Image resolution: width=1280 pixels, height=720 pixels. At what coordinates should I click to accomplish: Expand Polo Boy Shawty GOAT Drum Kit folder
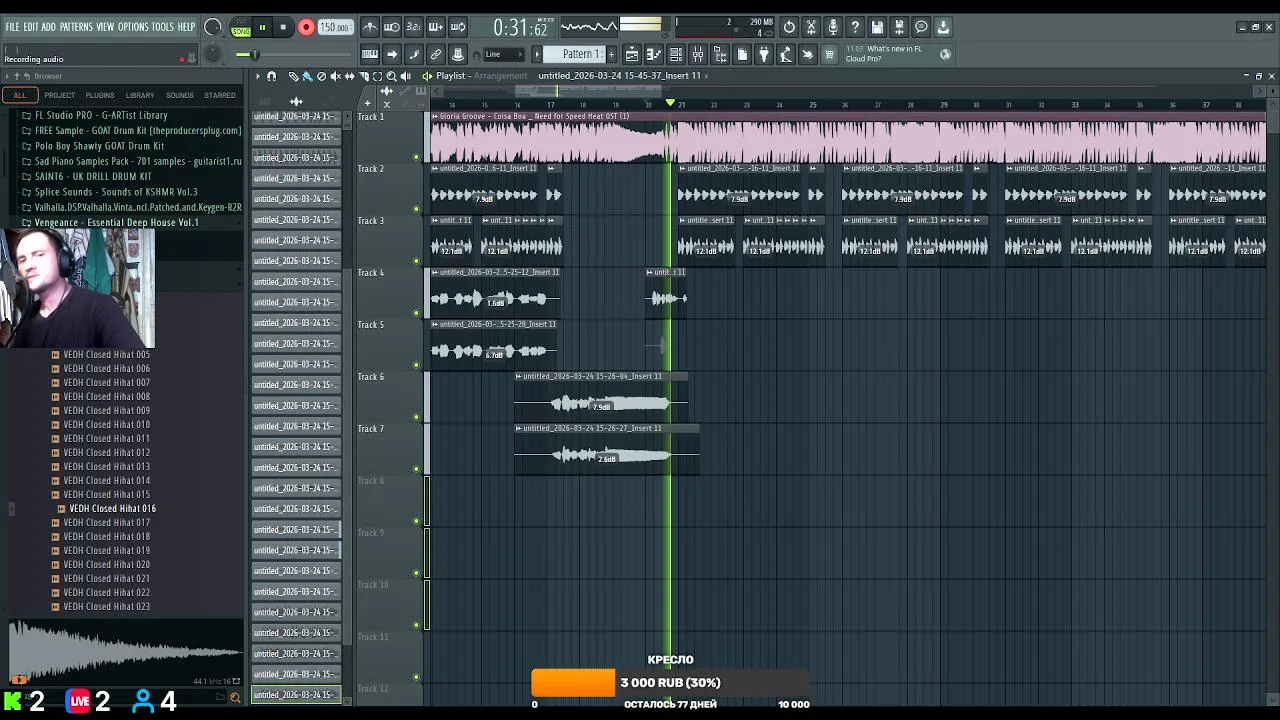click(99, 146)
